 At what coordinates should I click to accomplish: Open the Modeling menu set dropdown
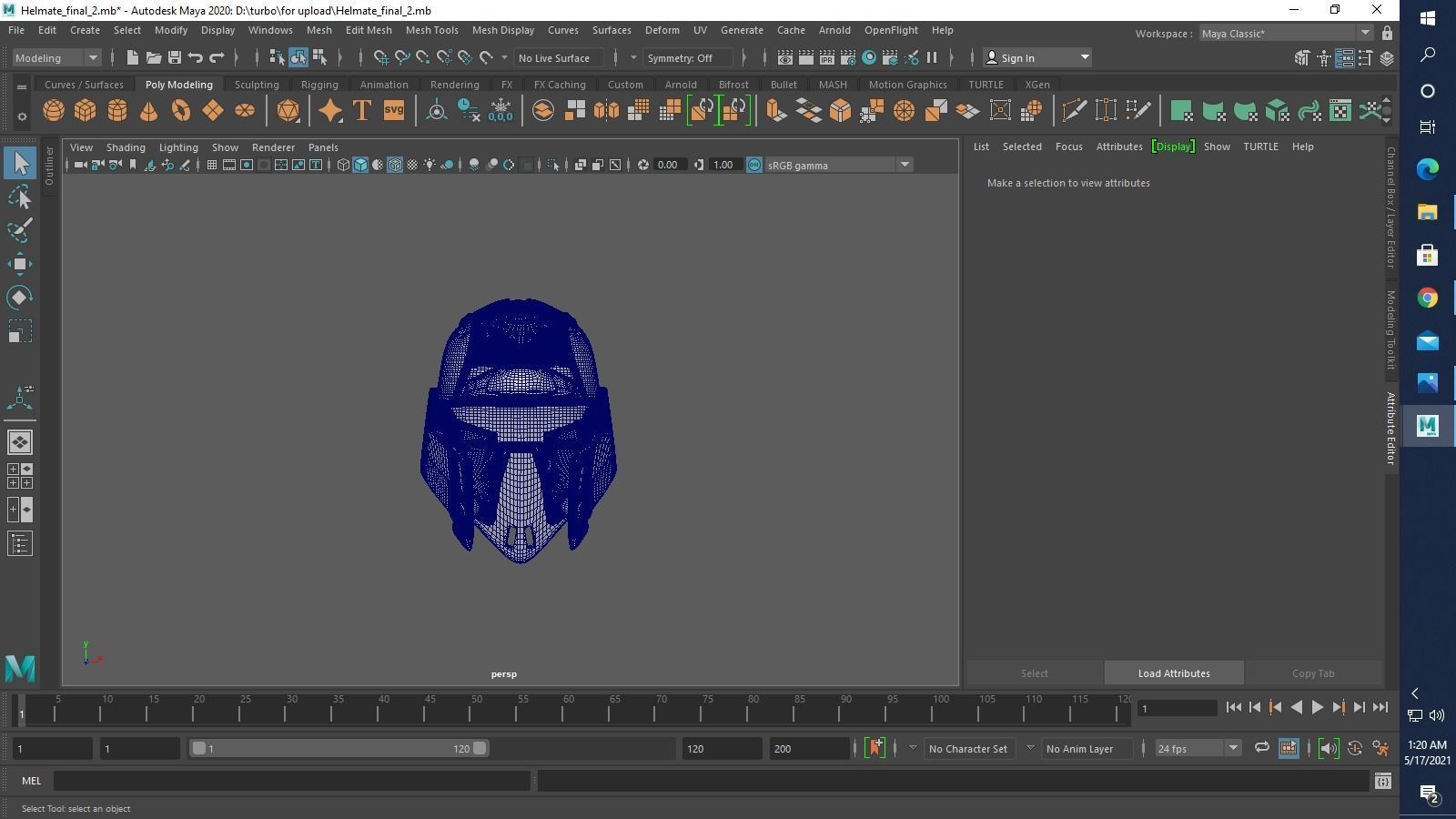click(x=57, y=57)
